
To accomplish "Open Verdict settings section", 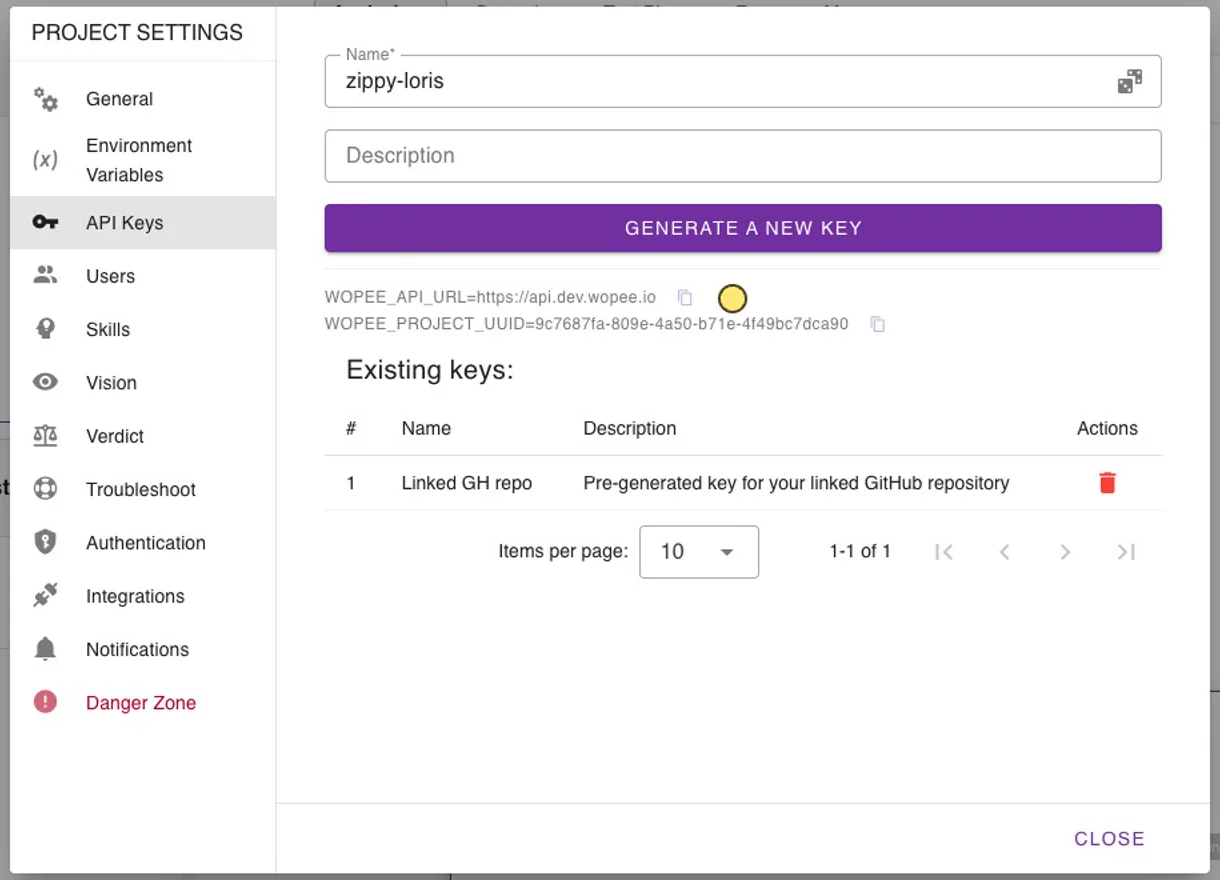I will coord(143,436).
